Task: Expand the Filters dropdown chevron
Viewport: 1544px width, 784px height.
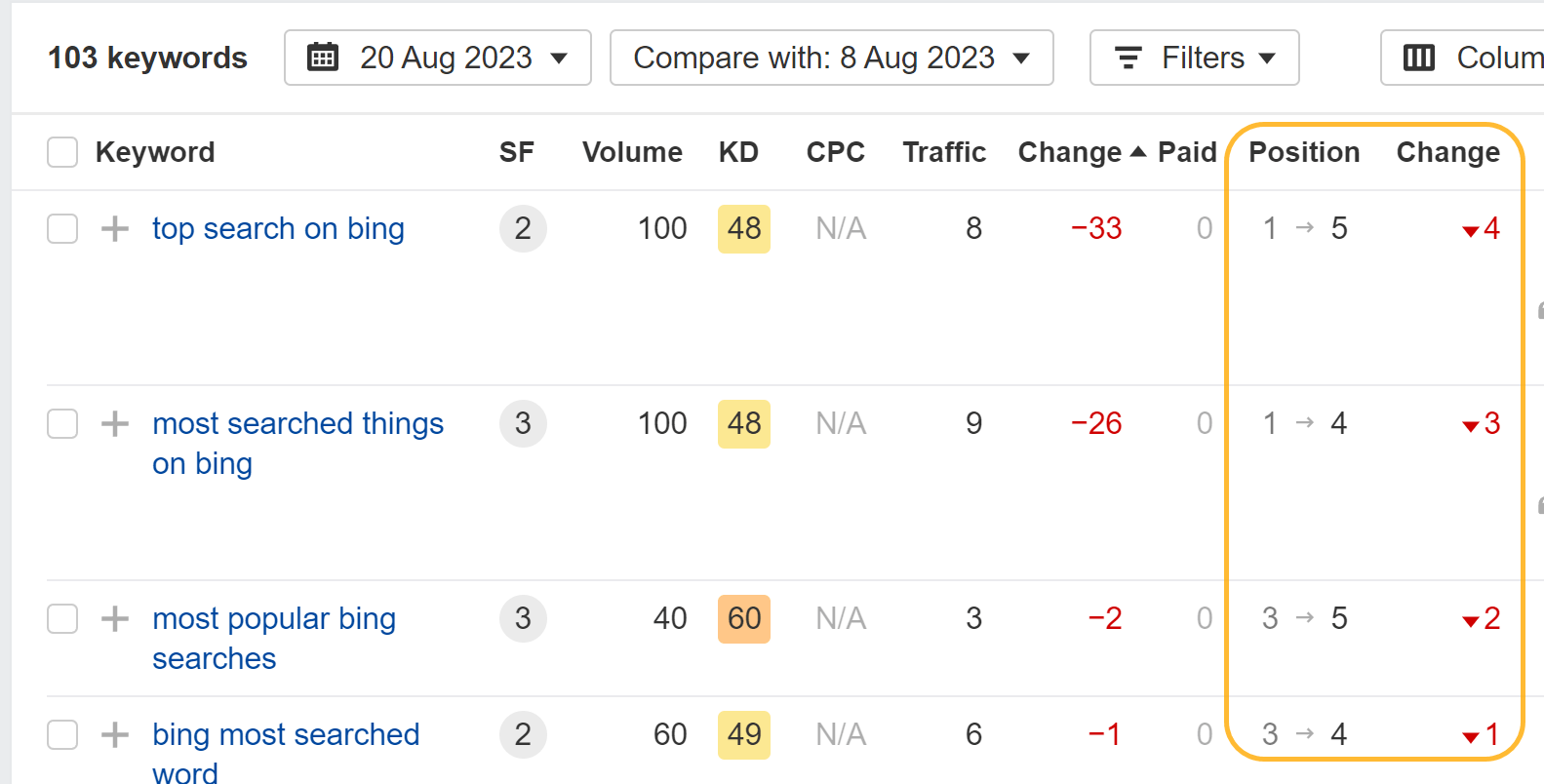Action: tap(1266, 58)
